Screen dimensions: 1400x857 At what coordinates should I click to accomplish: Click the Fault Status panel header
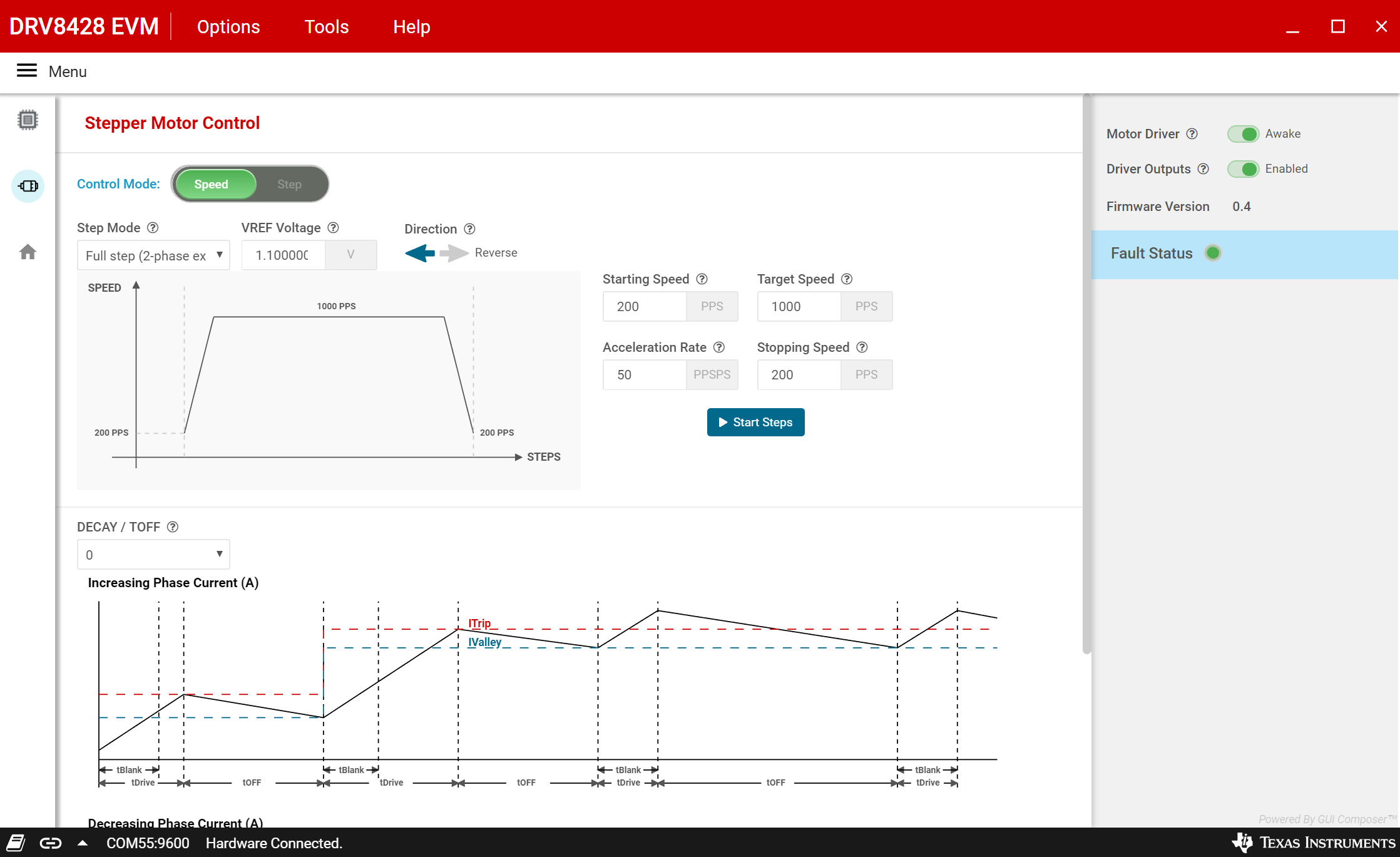[x=1245, y=254]
